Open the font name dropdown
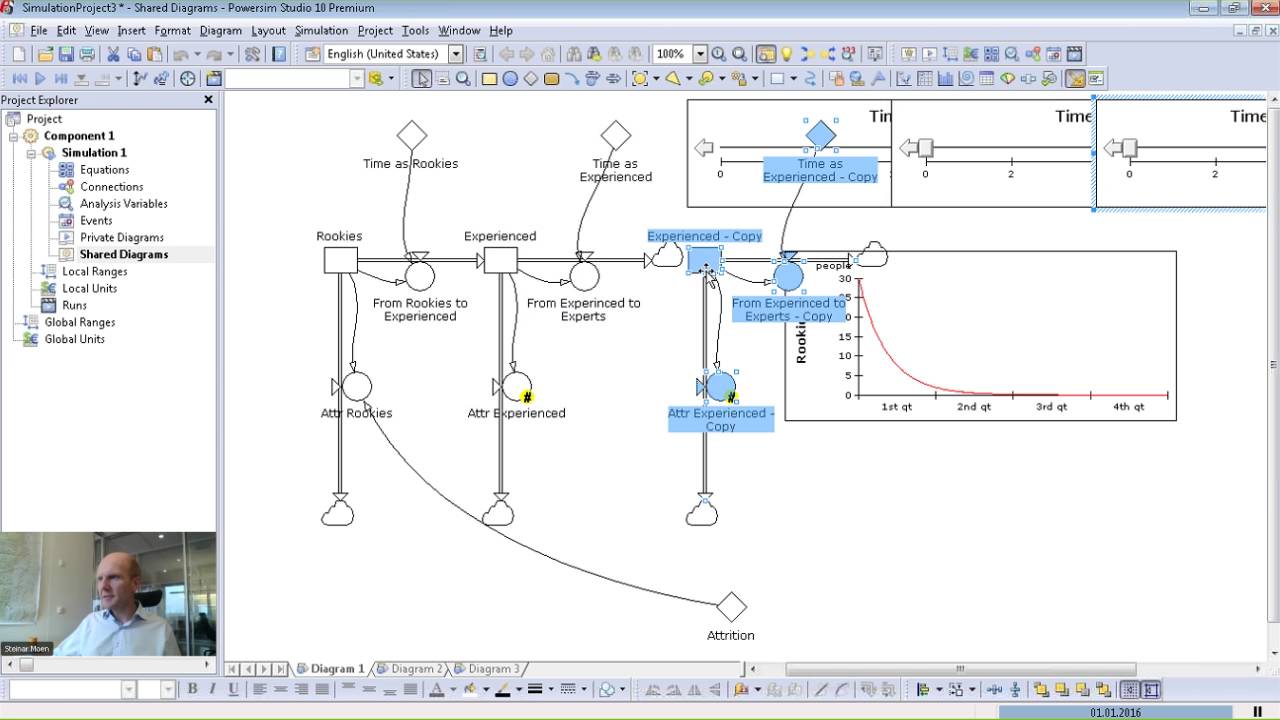This screenshot has width=1280, height=720. [x=128, y=689]
